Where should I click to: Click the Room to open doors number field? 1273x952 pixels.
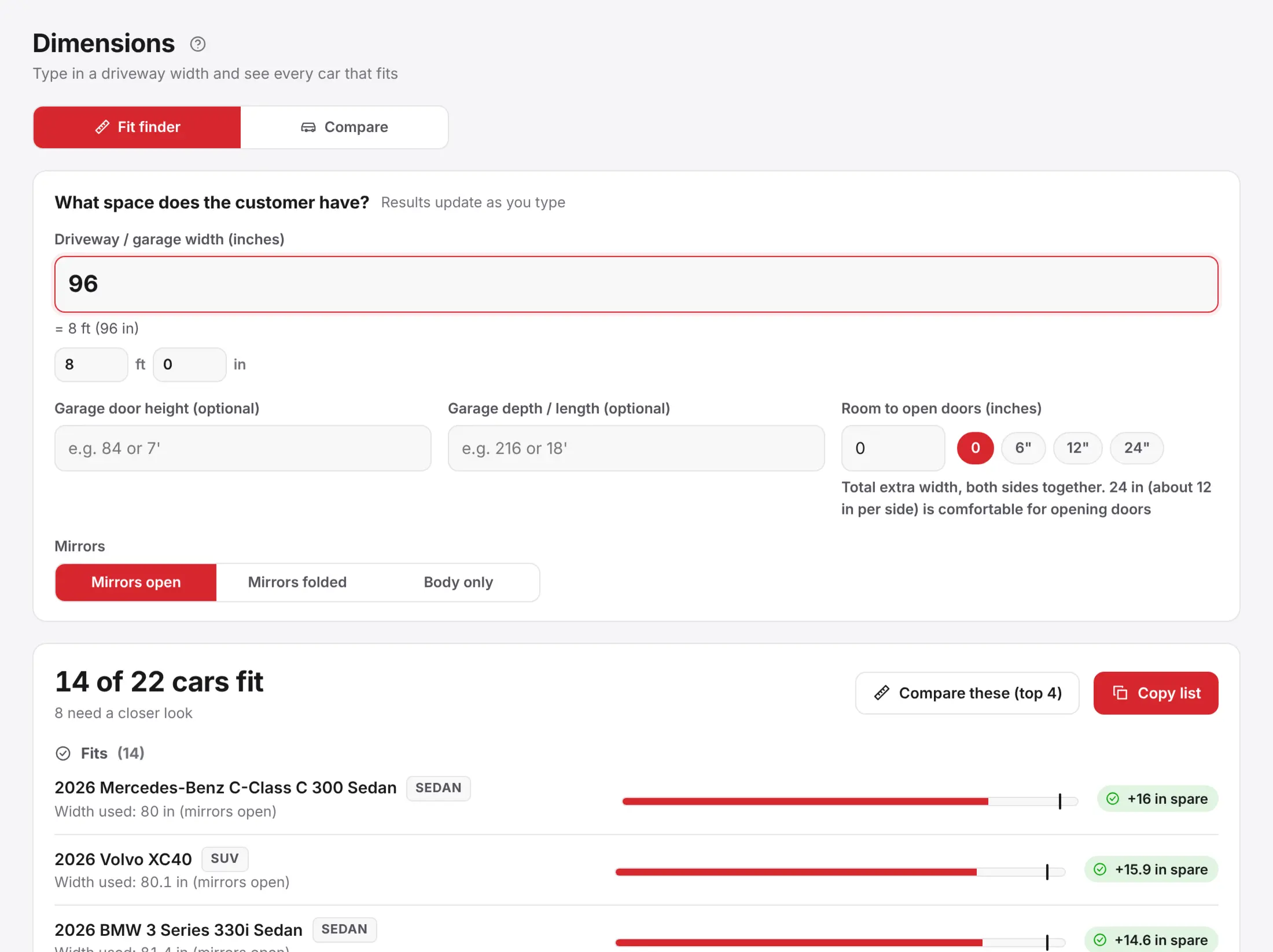[x=893, y=449]
